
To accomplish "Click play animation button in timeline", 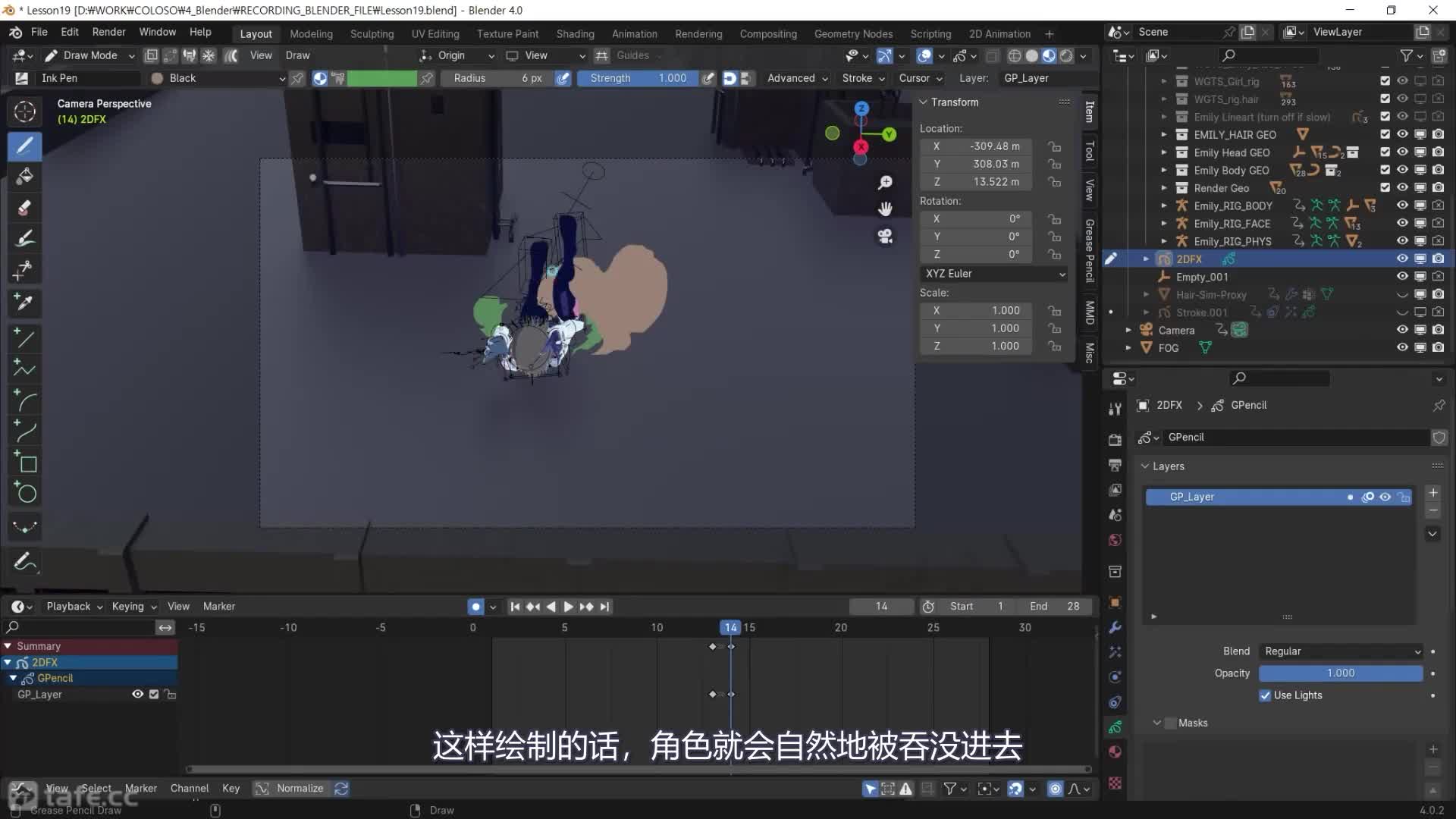I will pos(568,607).
